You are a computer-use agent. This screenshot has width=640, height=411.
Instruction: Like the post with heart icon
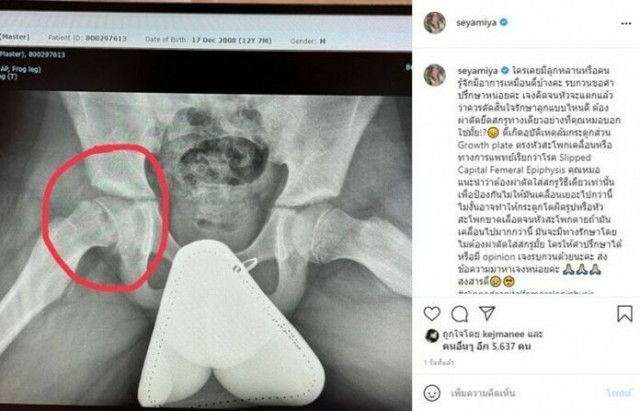pos(432,313)
